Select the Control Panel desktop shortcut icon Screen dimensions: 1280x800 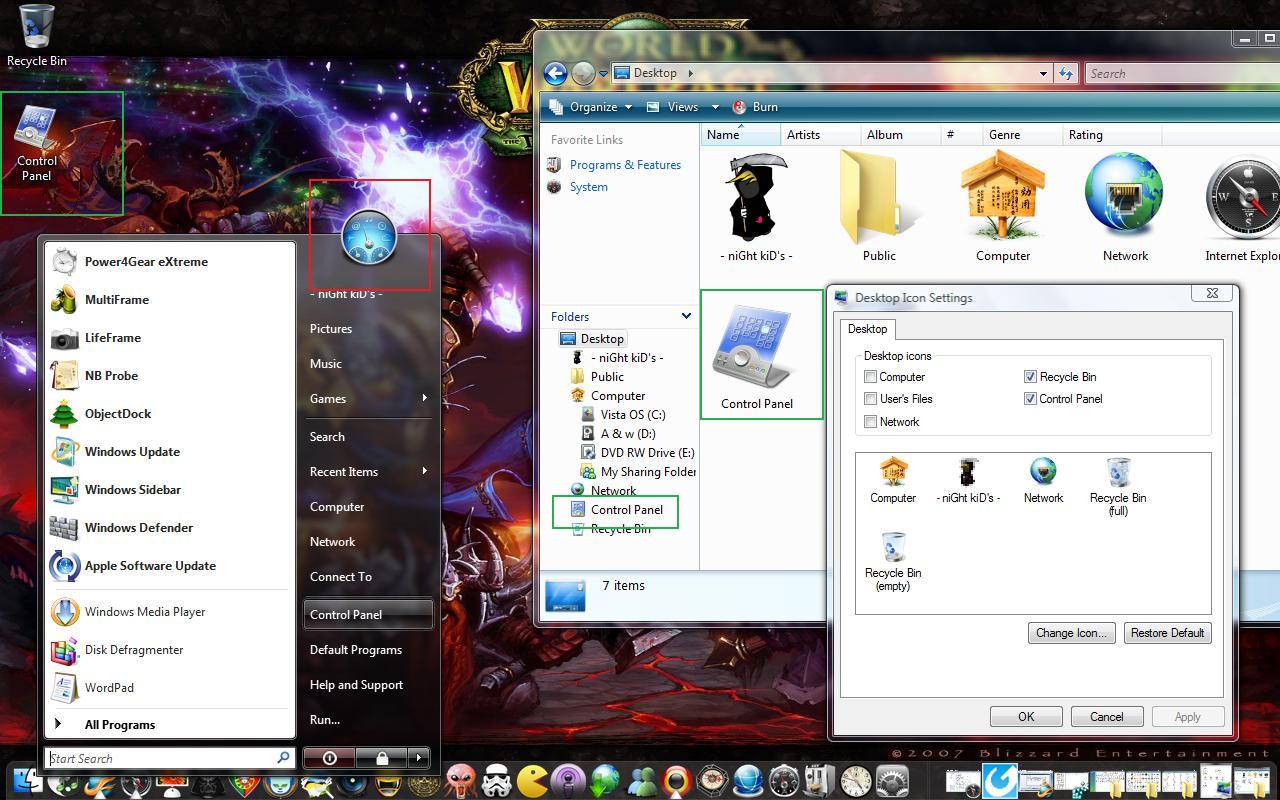(37, 144)
